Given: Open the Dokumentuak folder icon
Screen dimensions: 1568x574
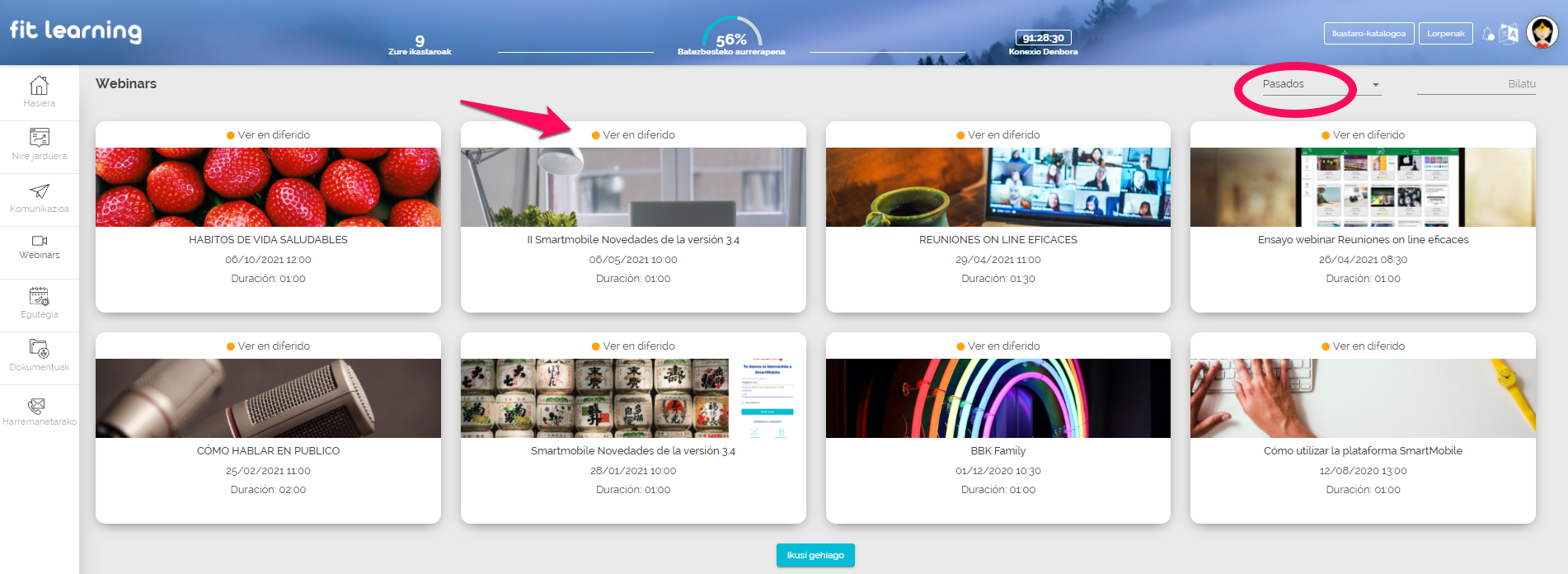Looking at the screenshot, I should tap(39, 348).
